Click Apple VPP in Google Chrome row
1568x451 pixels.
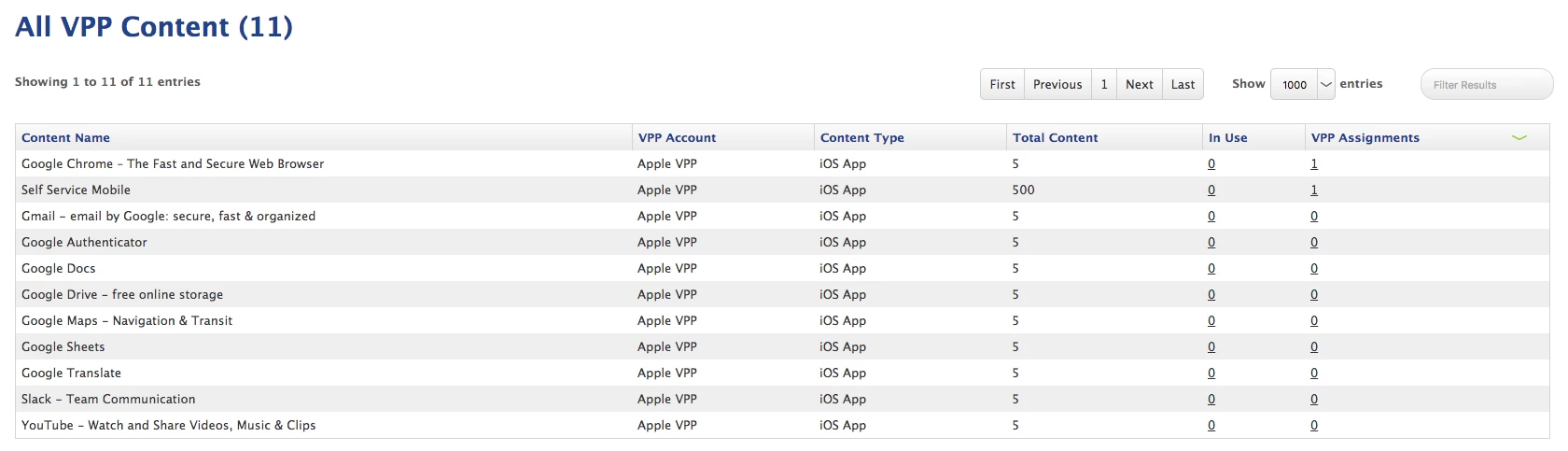point(666,163)
